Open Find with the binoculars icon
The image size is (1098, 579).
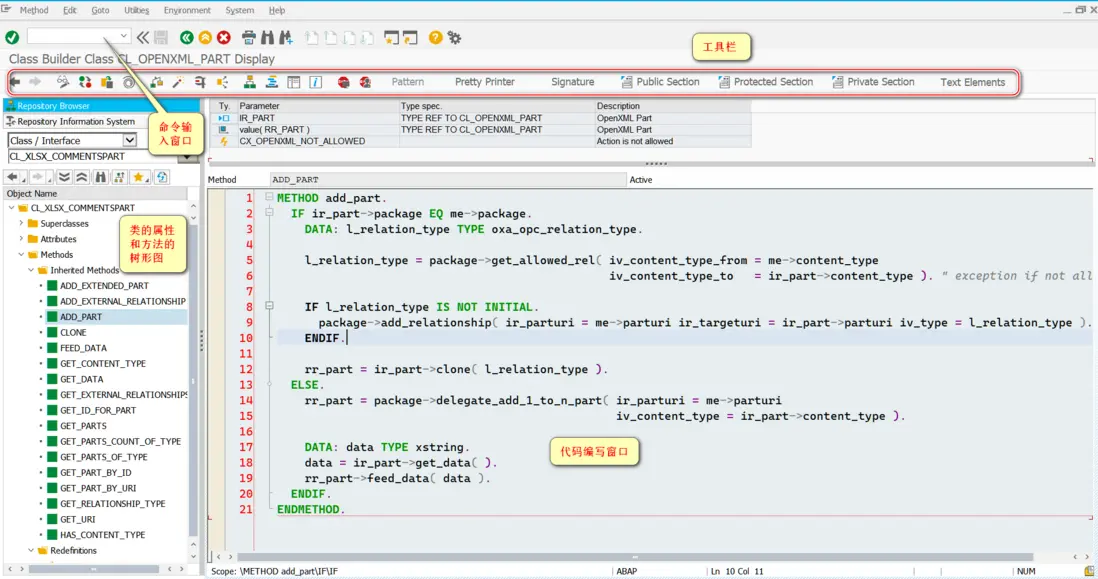coord(267,37)
